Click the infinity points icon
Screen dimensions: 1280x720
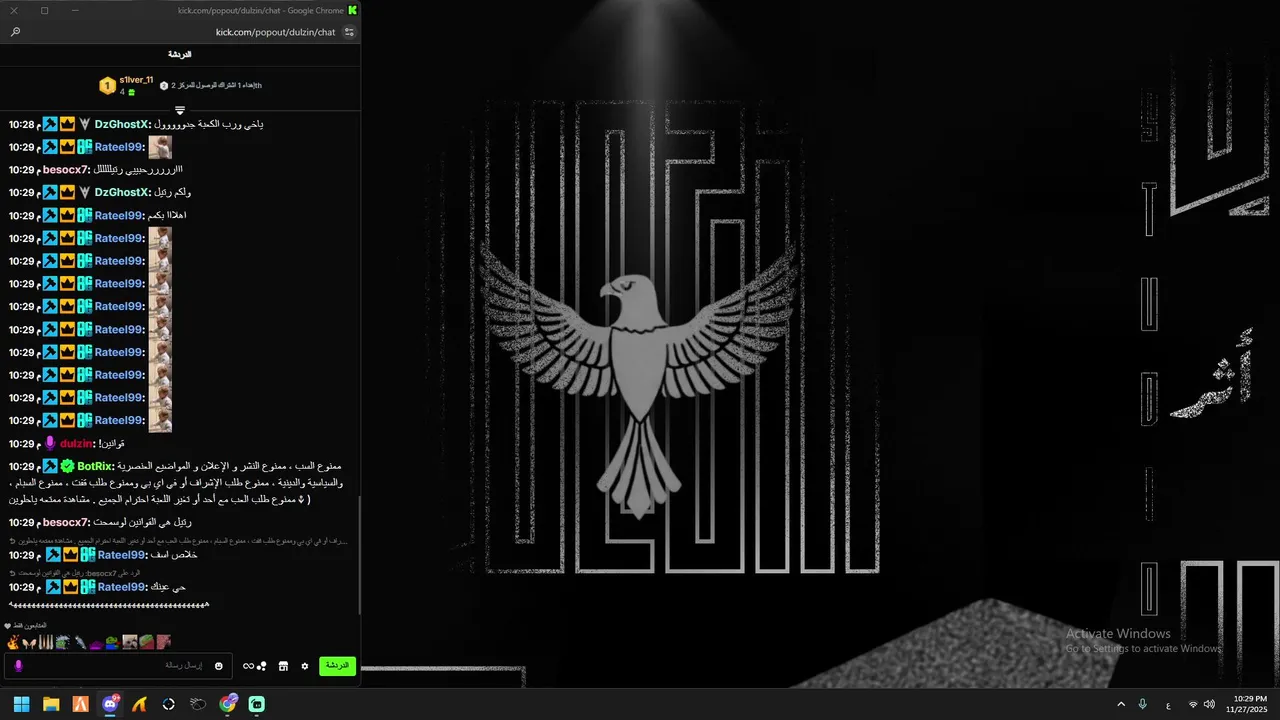(x=248, y=666)
